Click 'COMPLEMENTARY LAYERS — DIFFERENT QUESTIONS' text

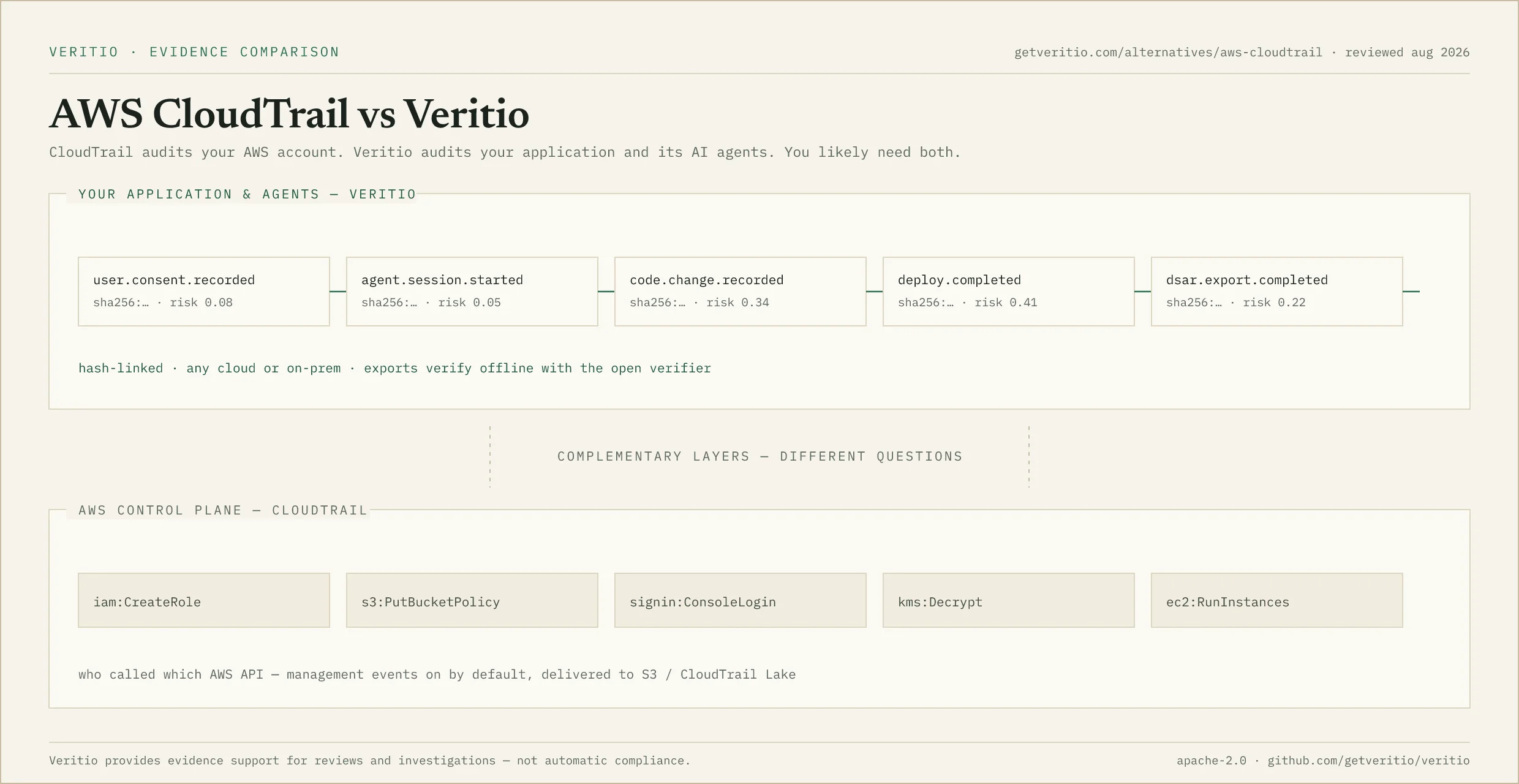(759, 456)
